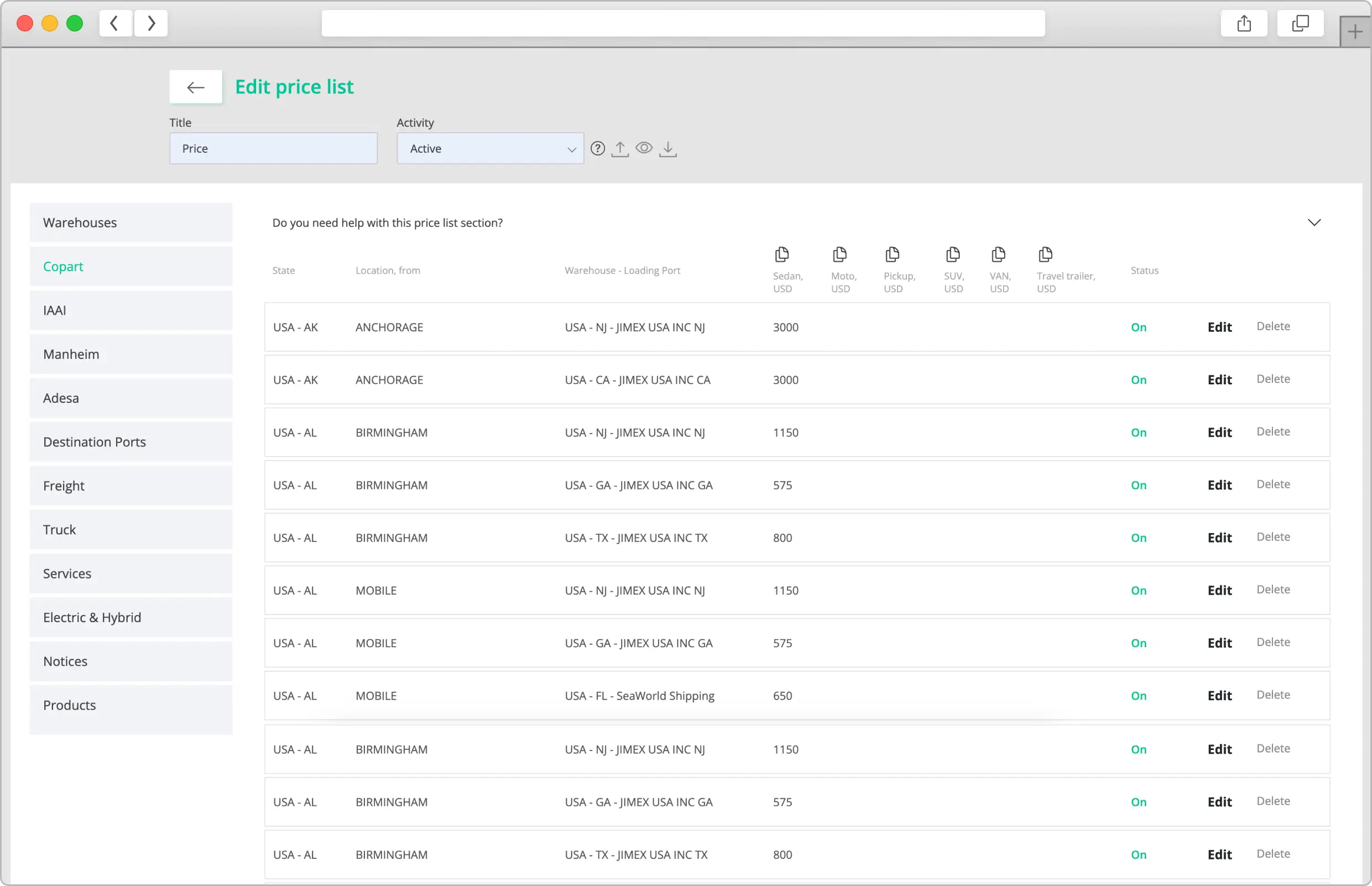This screenshot has height=886, width=1372.
Task: Select the Warehouses section
Action: click(x=131, y=223)
